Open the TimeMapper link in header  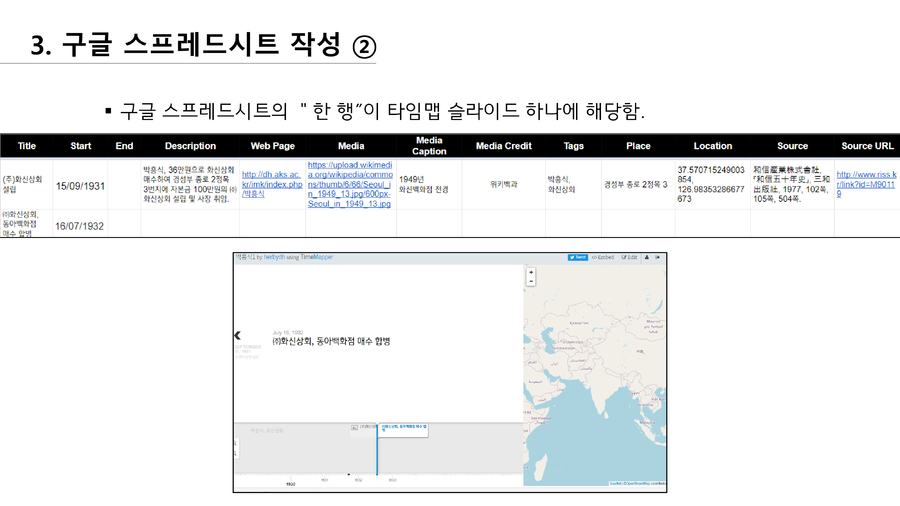click(317, 257)
